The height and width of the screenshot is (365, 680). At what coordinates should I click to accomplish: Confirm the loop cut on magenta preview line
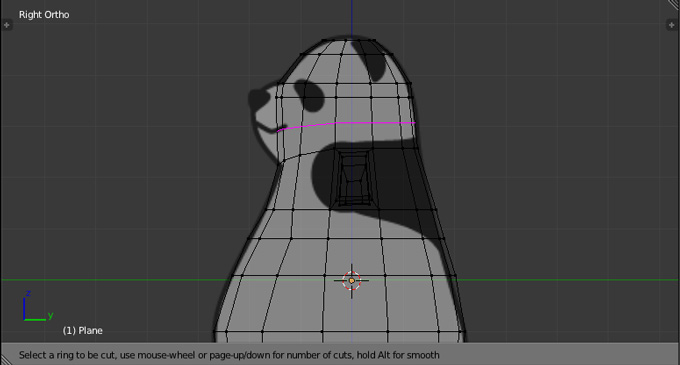347,124
